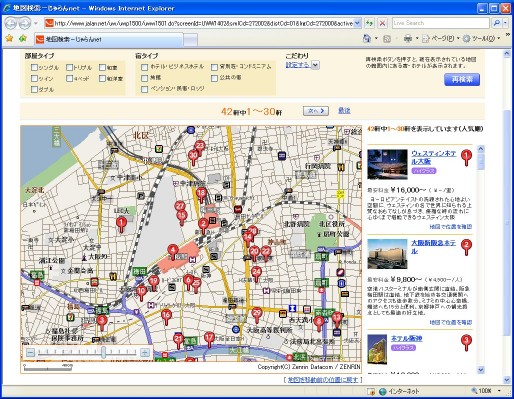514x399 pixels.
Task: Click the Add to Favorites icon
Action: click(x=23, y=39)
